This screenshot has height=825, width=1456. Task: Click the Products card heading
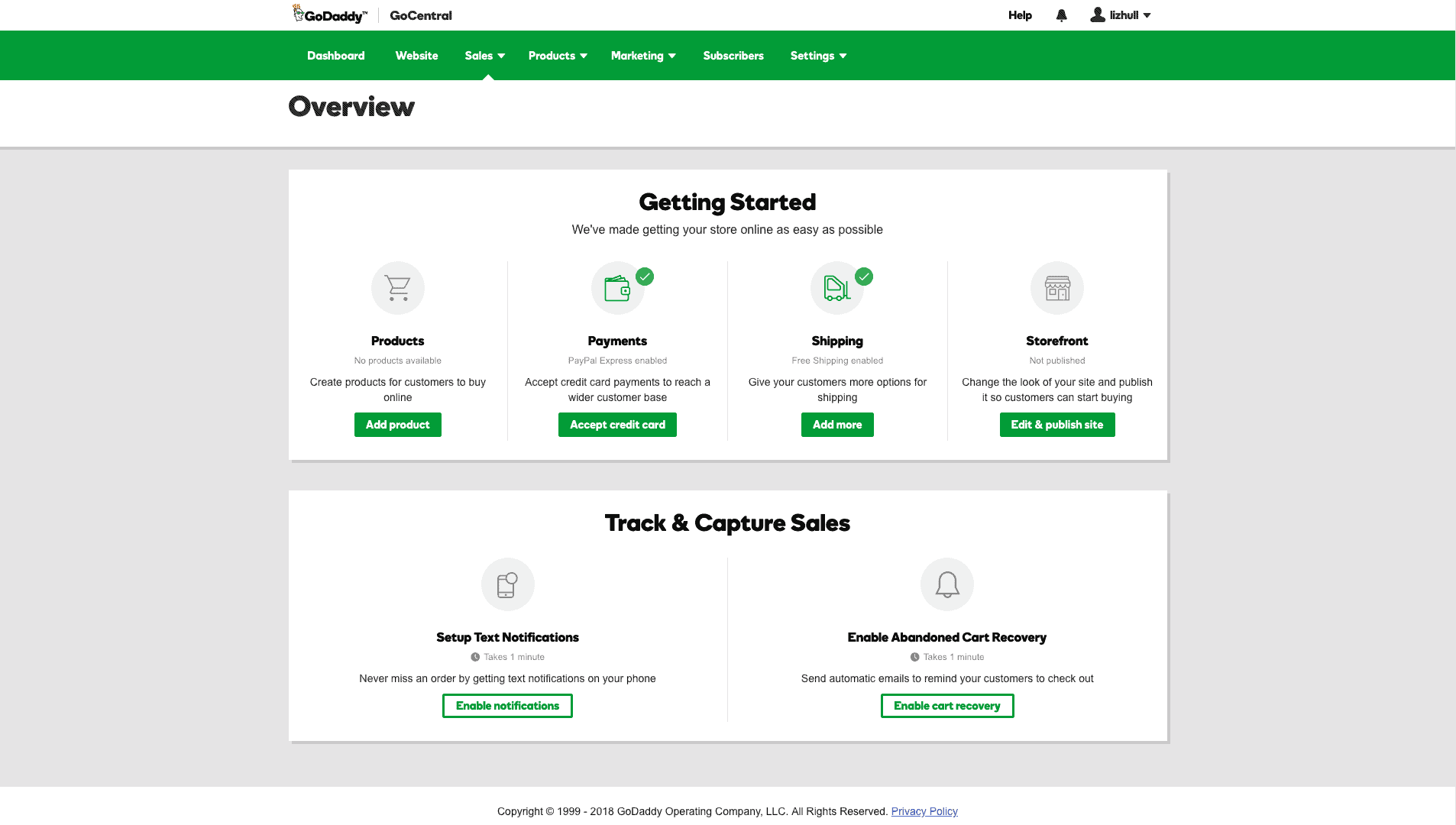coord(398,341)
